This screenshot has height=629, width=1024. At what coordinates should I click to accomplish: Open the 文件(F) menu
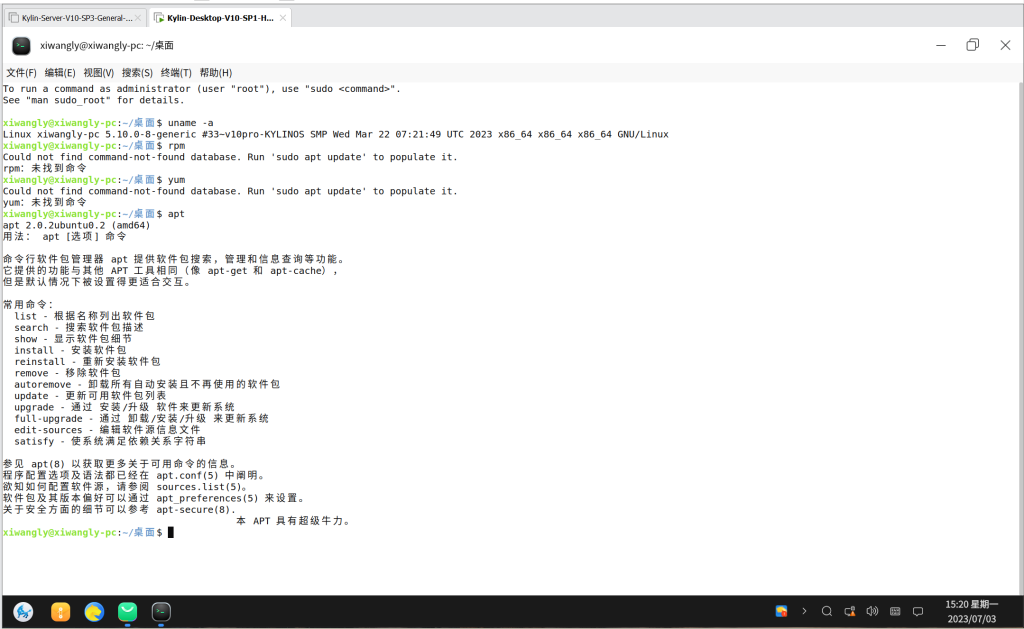pyautogui.click(x=21, y=73)
